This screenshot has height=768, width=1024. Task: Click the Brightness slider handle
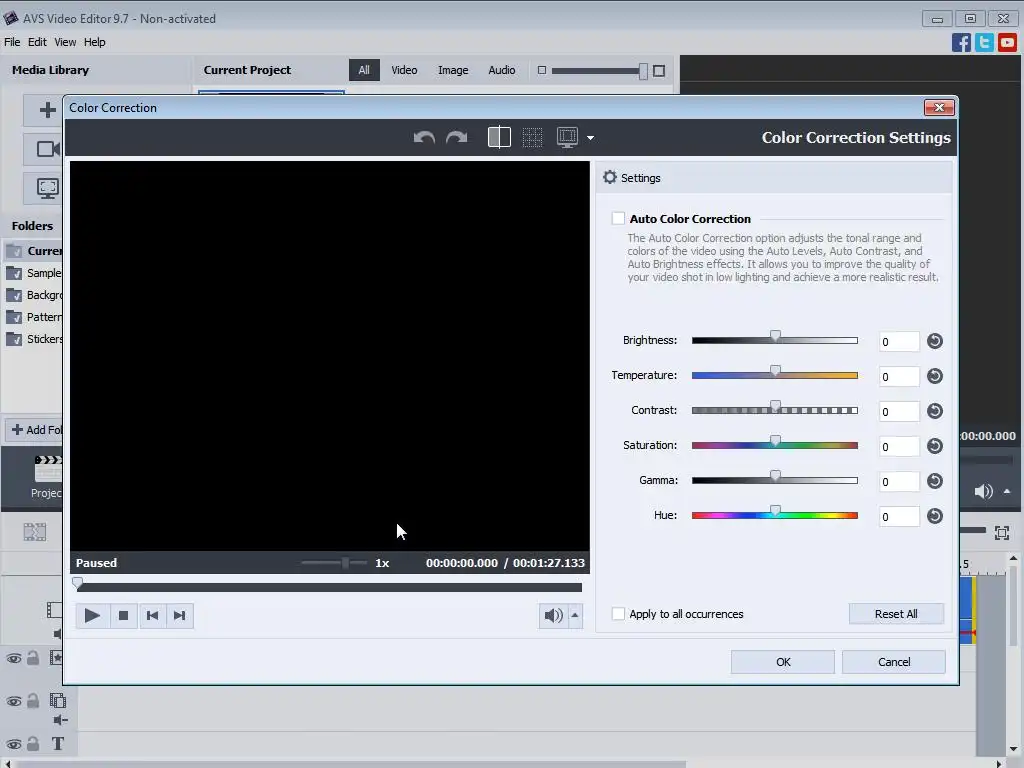tap(775, 336)
